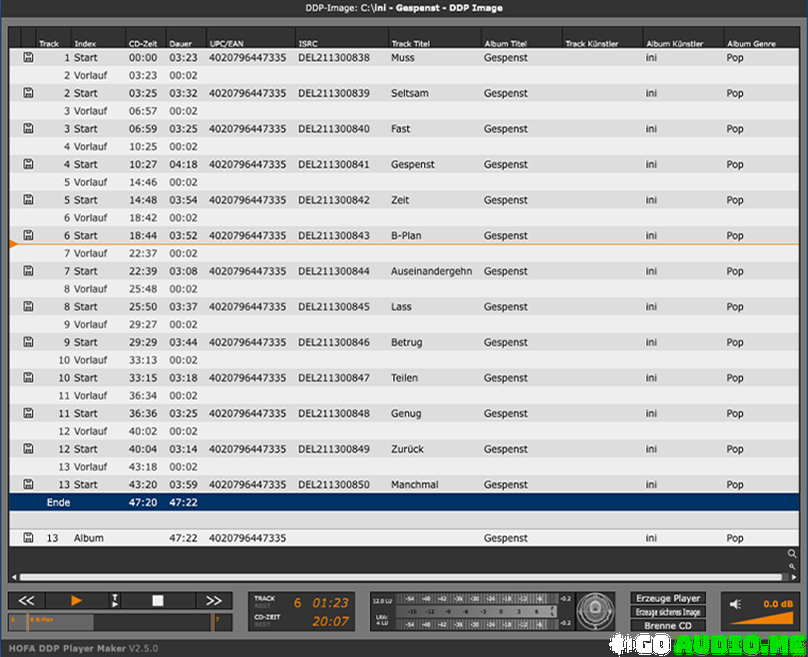Click the play-from-marker cursor button

coord(115,600)
